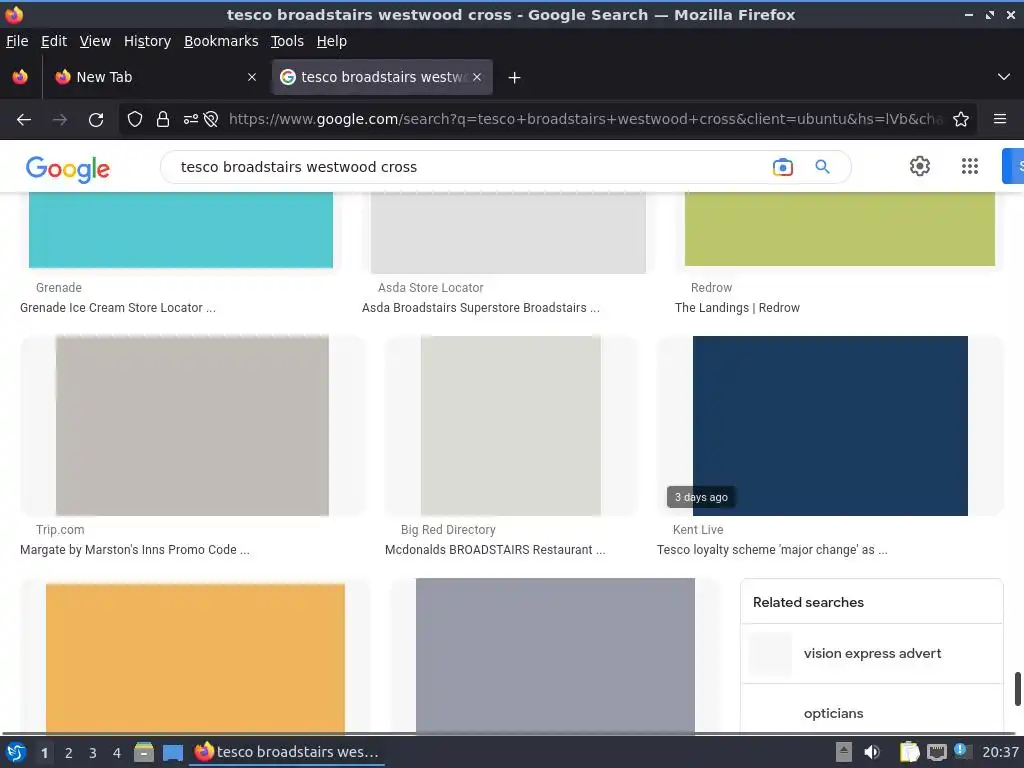The height and width of the screenshot is (768, 1024).
Task: Click the 20:37 clock in tray
Action: [1000, 752]
